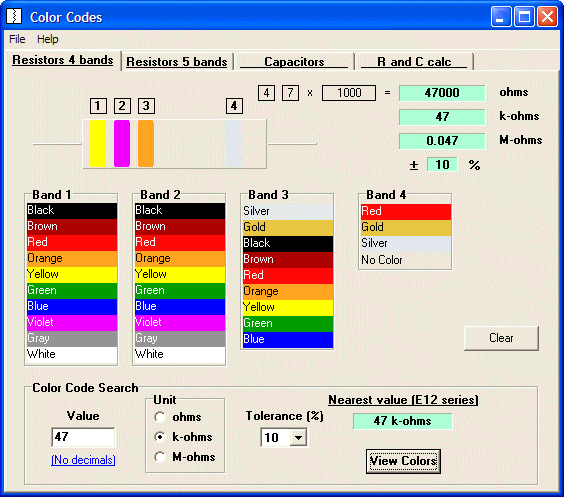The image size is (565, 497).
Task: Select the ohms unit radio button
Action: [160, 417]
